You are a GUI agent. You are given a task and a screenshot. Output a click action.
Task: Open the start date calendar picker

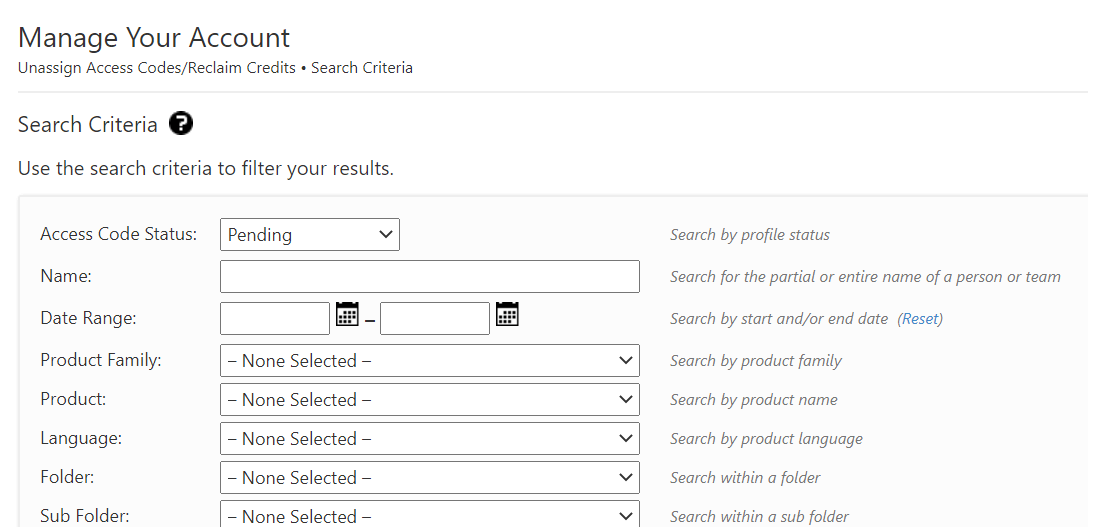pos(347,314)
